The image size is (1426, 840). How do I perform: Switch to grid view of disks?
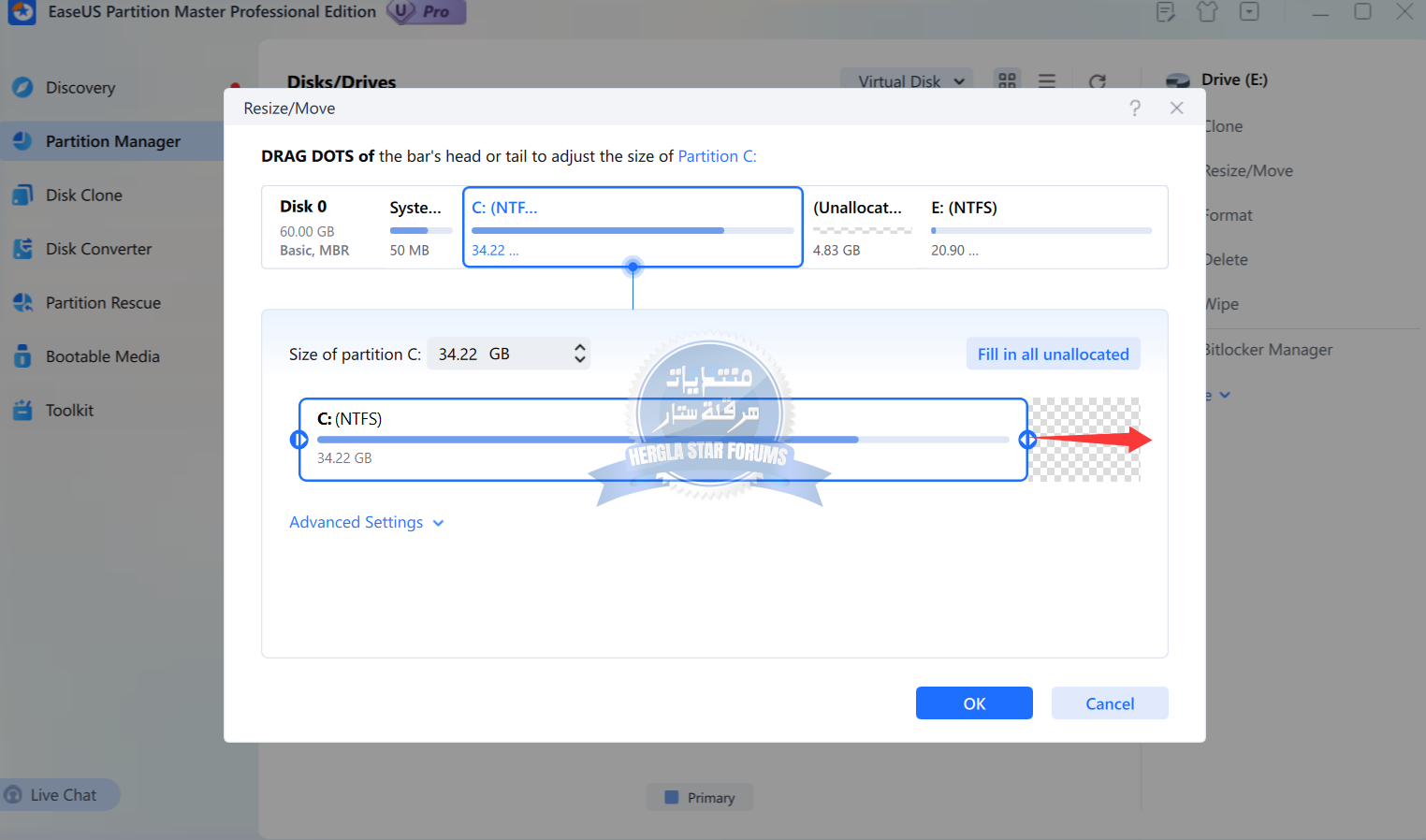1007,81
